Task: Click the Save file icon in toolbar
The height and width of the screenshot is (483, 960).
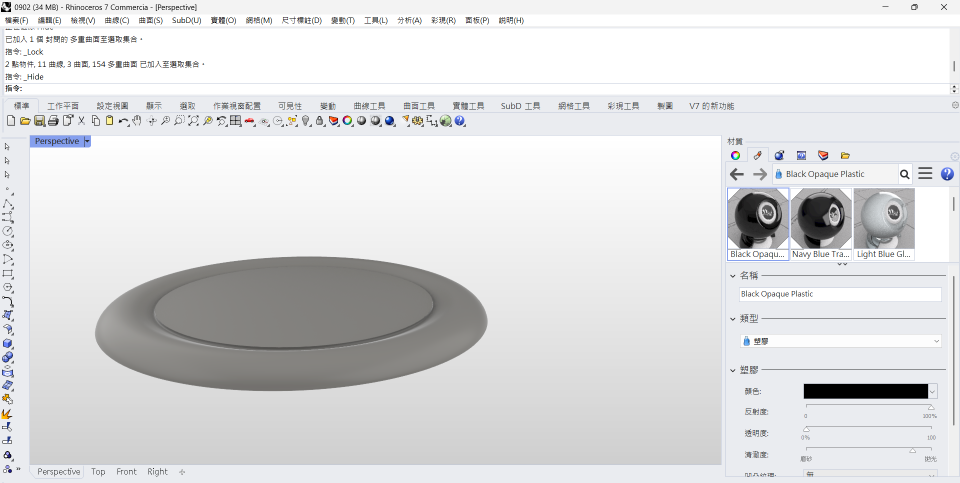Action: pyautogui.click(x=39, y=121)
